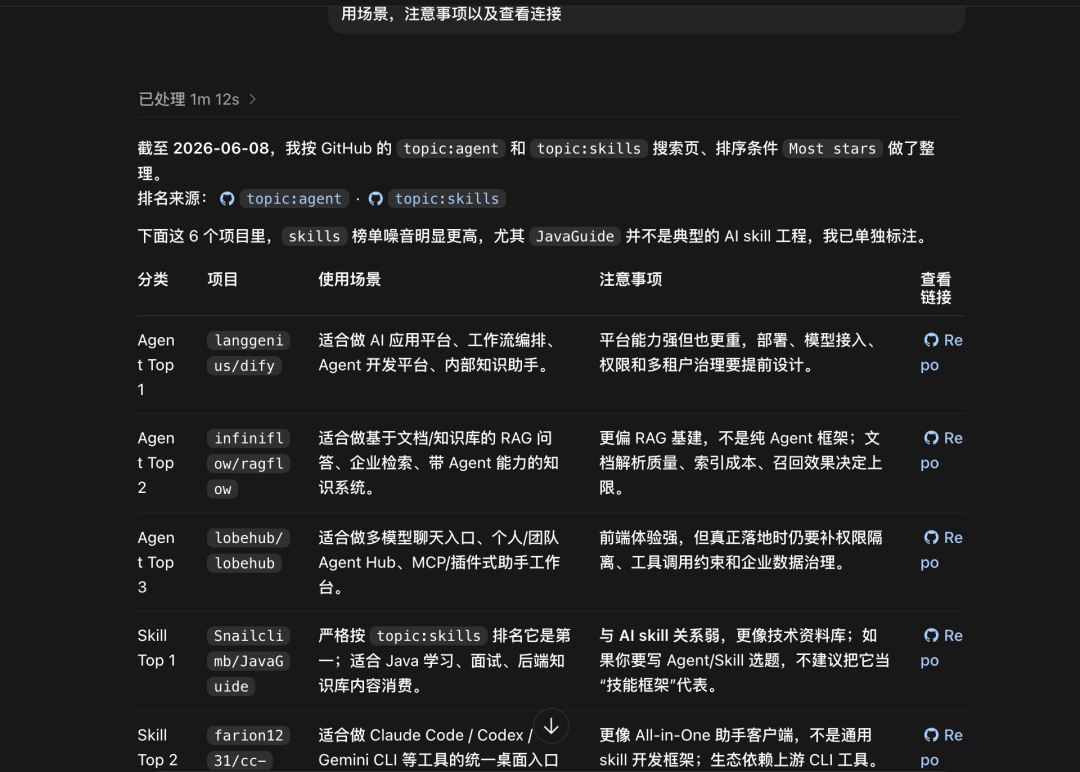Click the 项目 column header
Image resolution: width=1080 pixels, height=772 pixels.
222,280
